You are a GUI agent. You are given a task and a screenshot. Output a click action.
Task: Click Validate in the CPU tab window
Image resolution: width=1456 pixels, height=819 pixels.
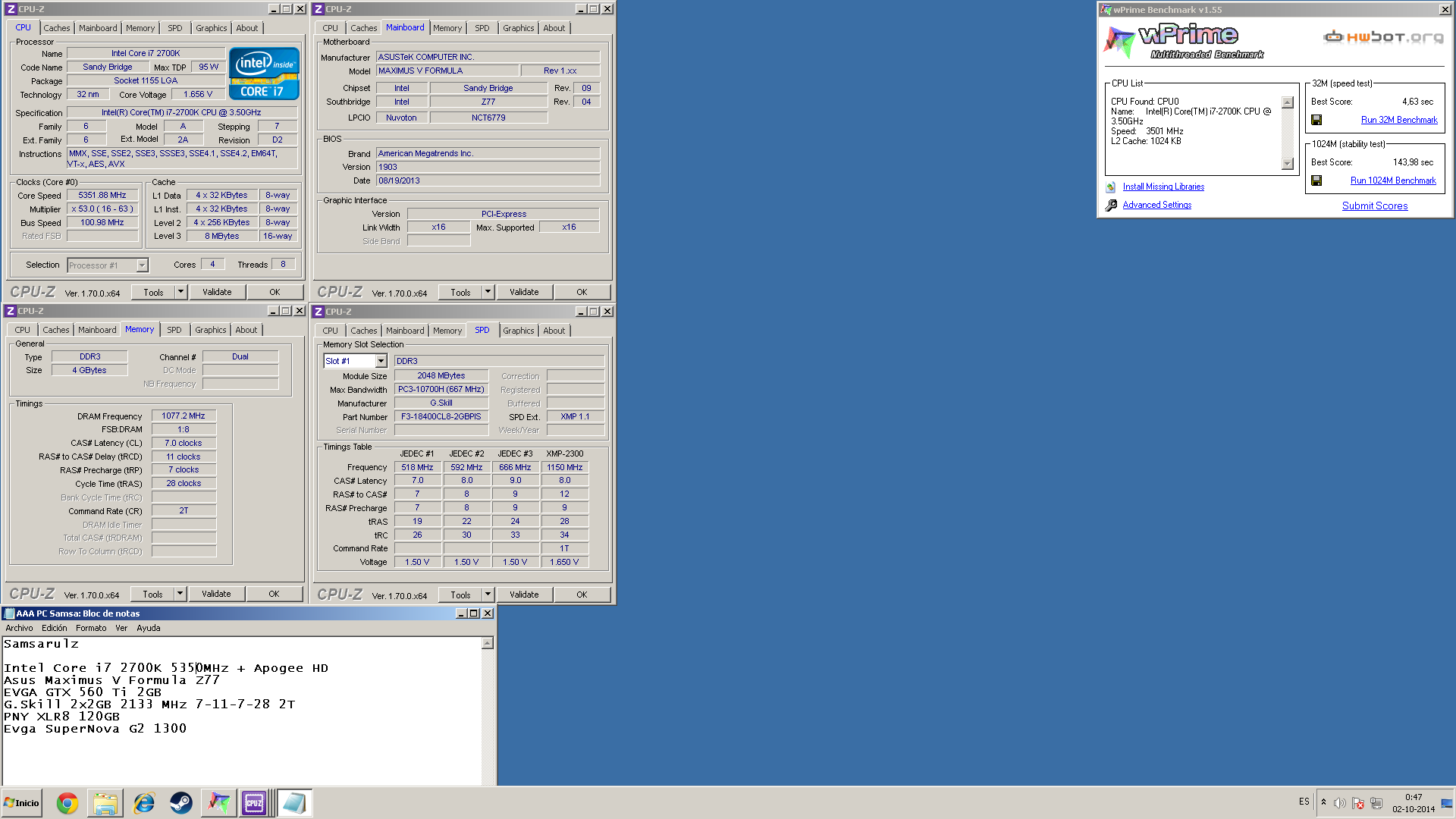[217, 292]
